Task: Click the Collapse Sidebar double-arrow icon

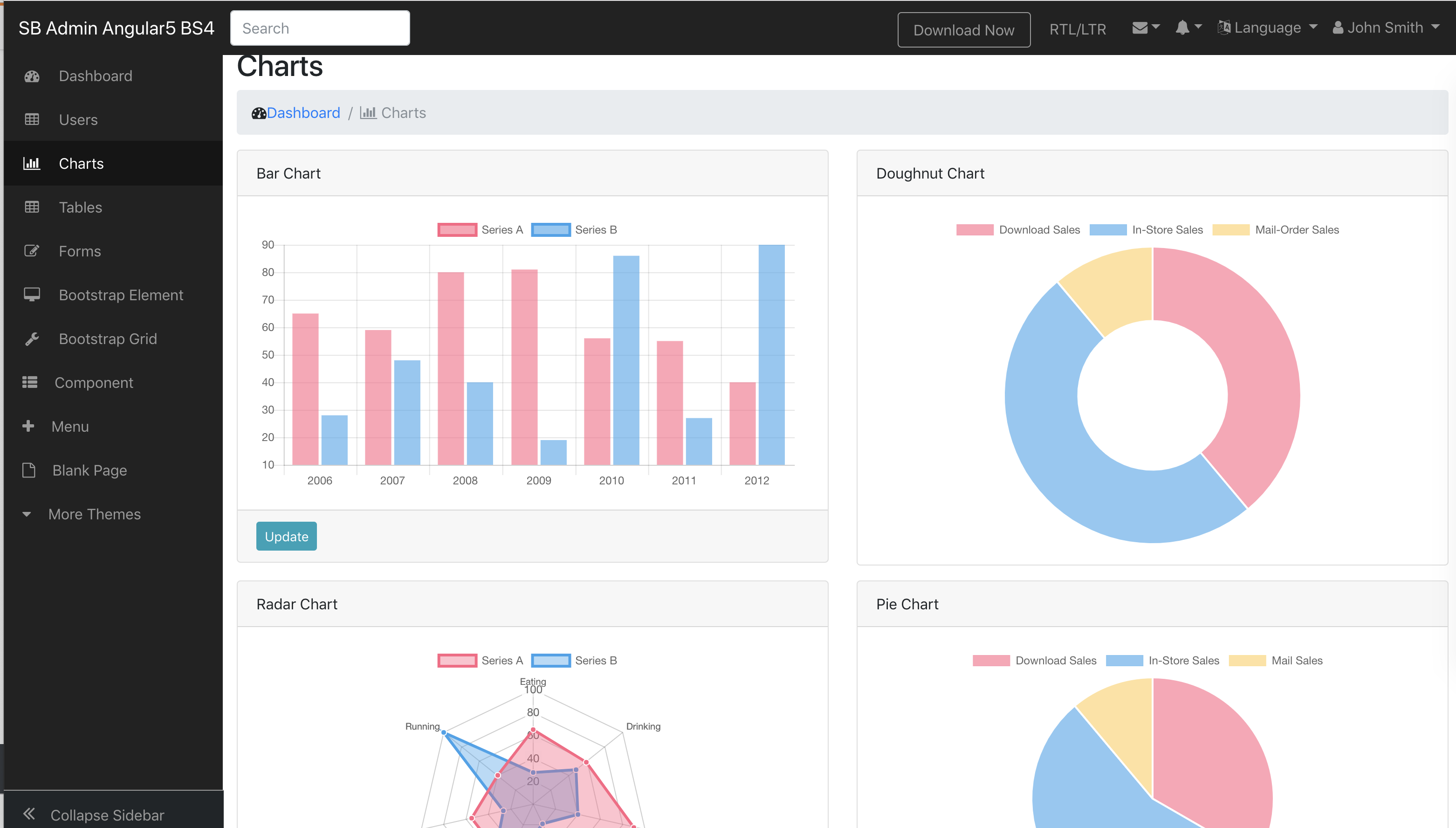Action: [x=29, y=814]
